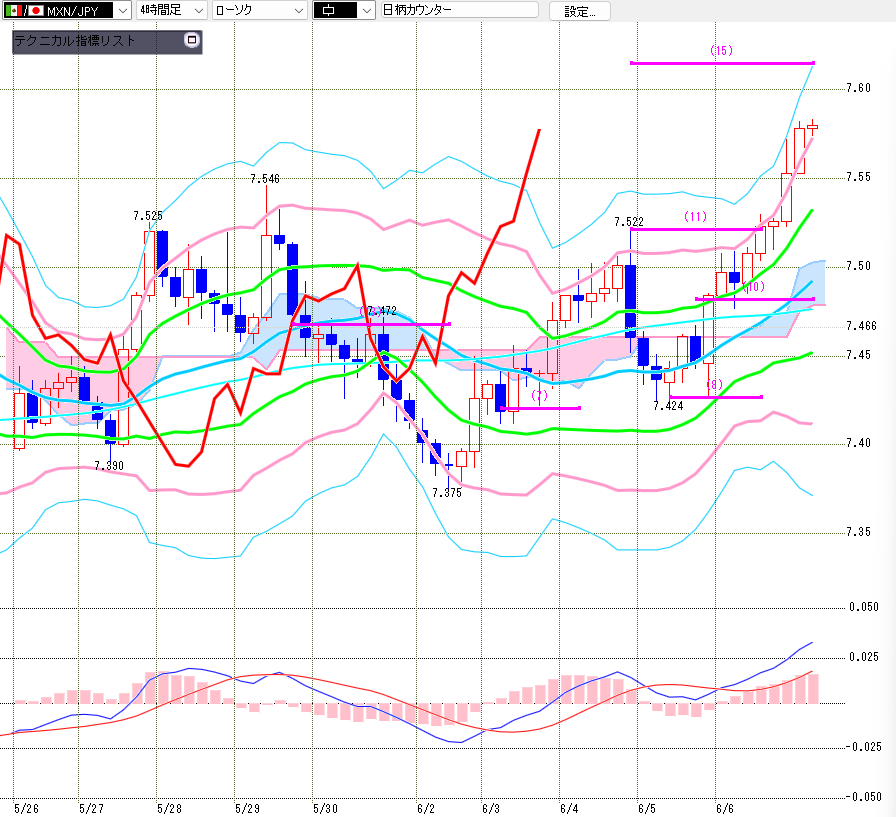The height and width of the screenshot is (817, 896).
Task: Click the 0.050 oscillator axis label
Action: [x=864, y=607]
